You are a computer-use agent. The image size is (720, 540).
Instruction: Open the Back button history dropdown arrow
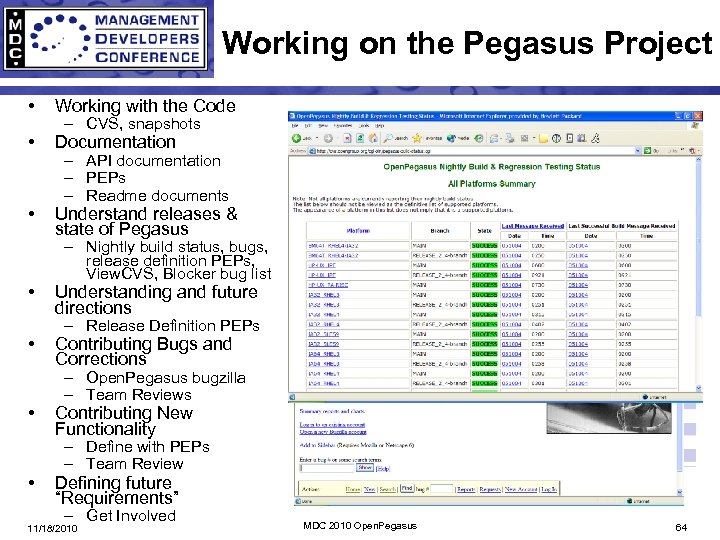pos(317,138)
